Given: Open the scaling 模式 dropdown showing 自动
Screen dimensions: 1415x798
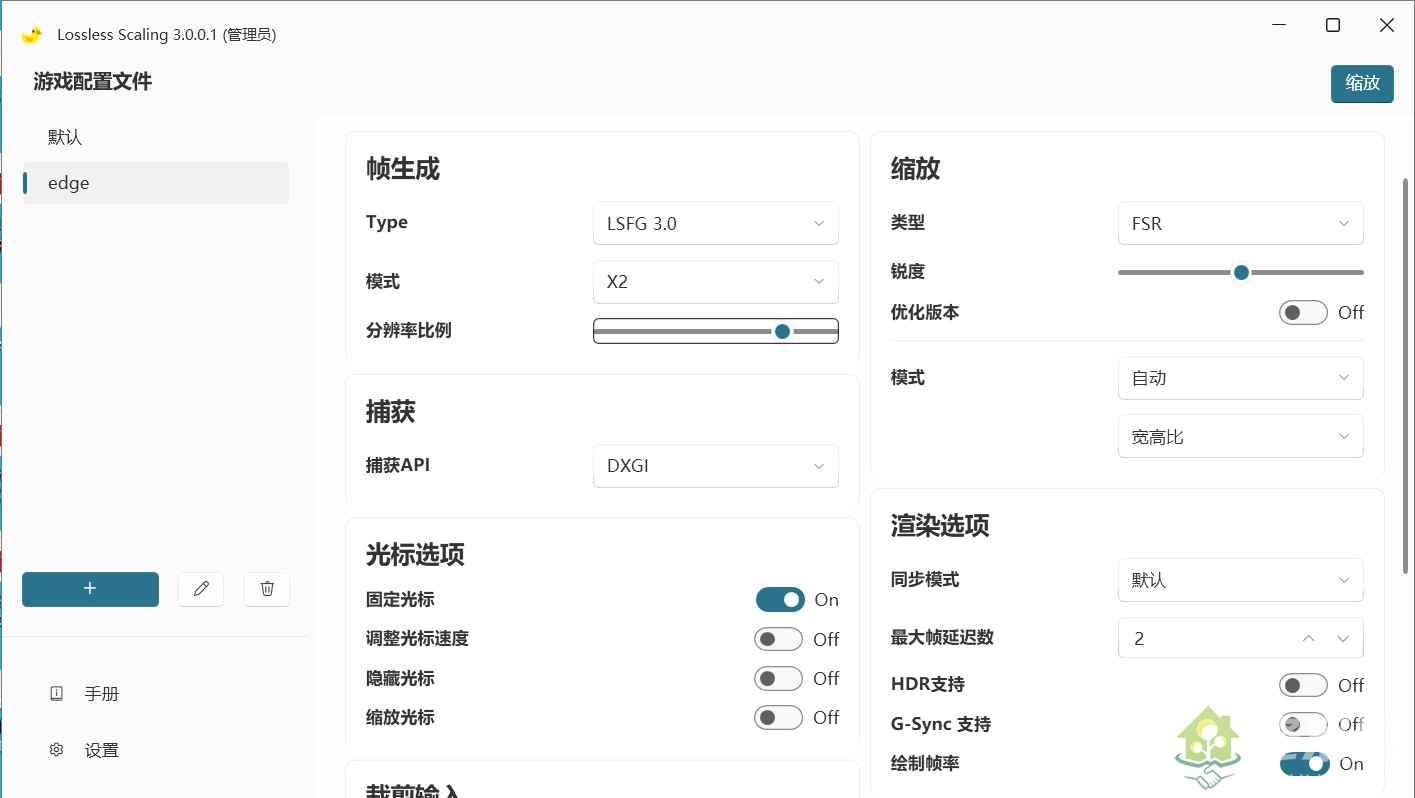Looking at the screenshot, I should [x=1241, y=378].
